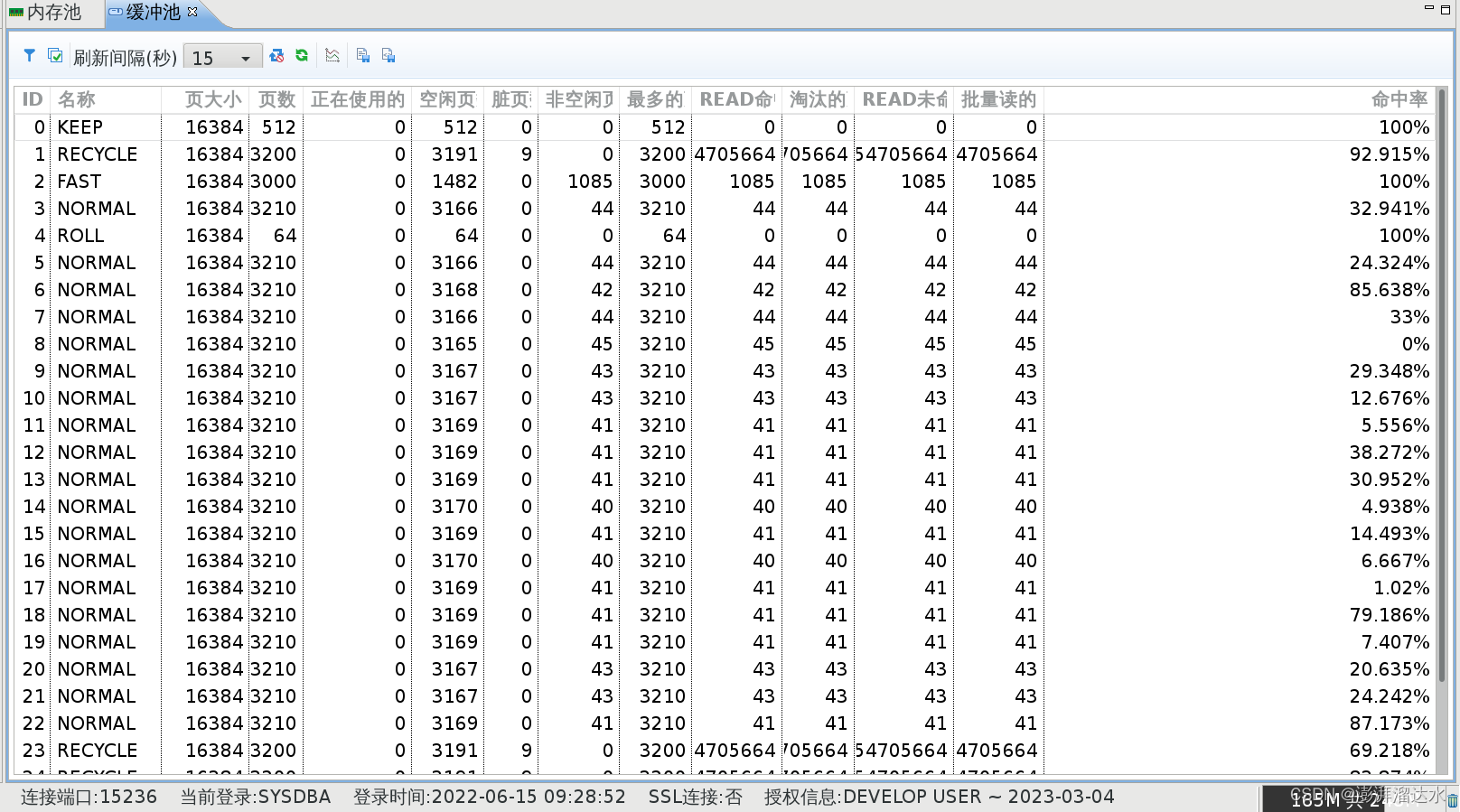1460x812 pixels.
Task: Click the stop auto-refresh icon
Action: click(x=276, y=56)
